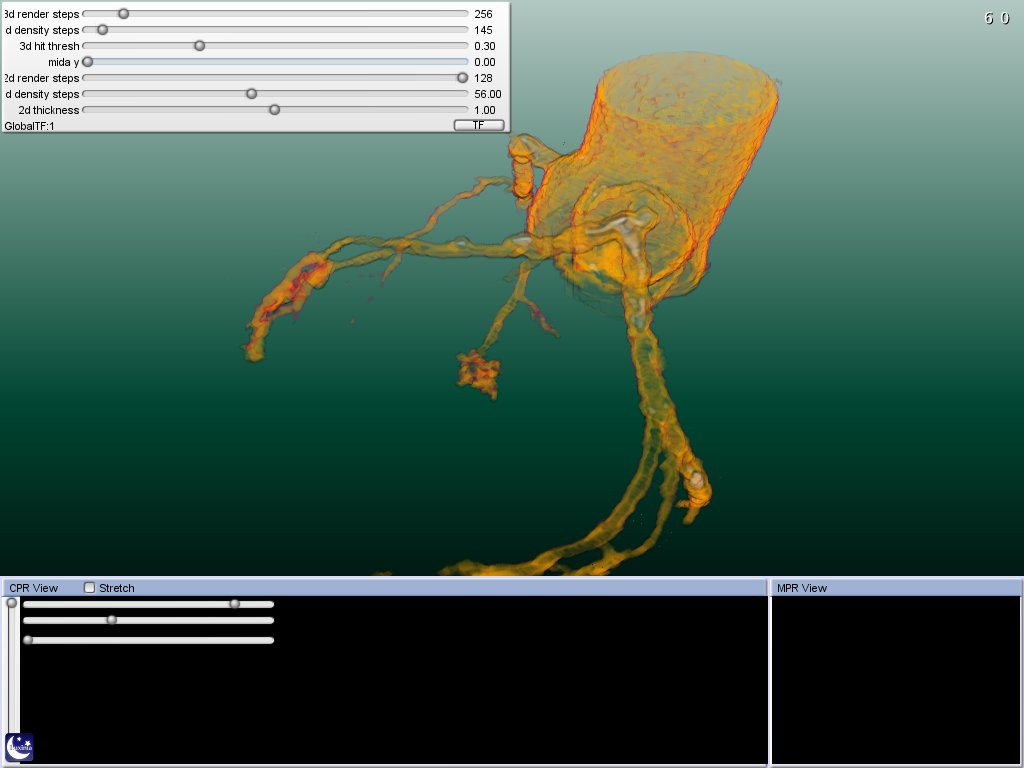Click the top CPR View horizontal slider handle
This screenshot has width=1024, height=768.
tap(234, 604)
